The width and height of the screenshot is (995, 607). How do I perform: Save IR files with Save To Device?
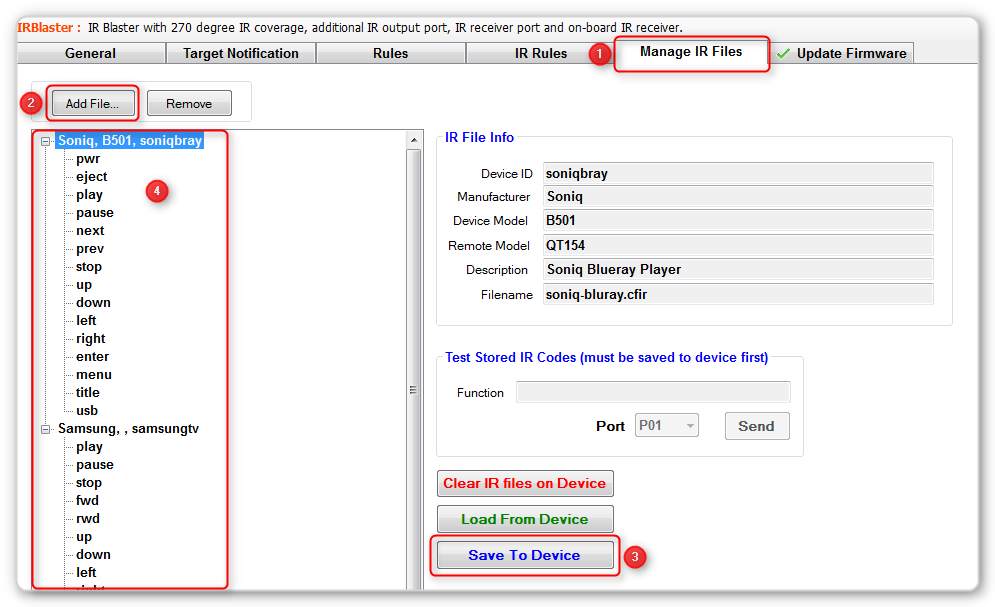524,555
